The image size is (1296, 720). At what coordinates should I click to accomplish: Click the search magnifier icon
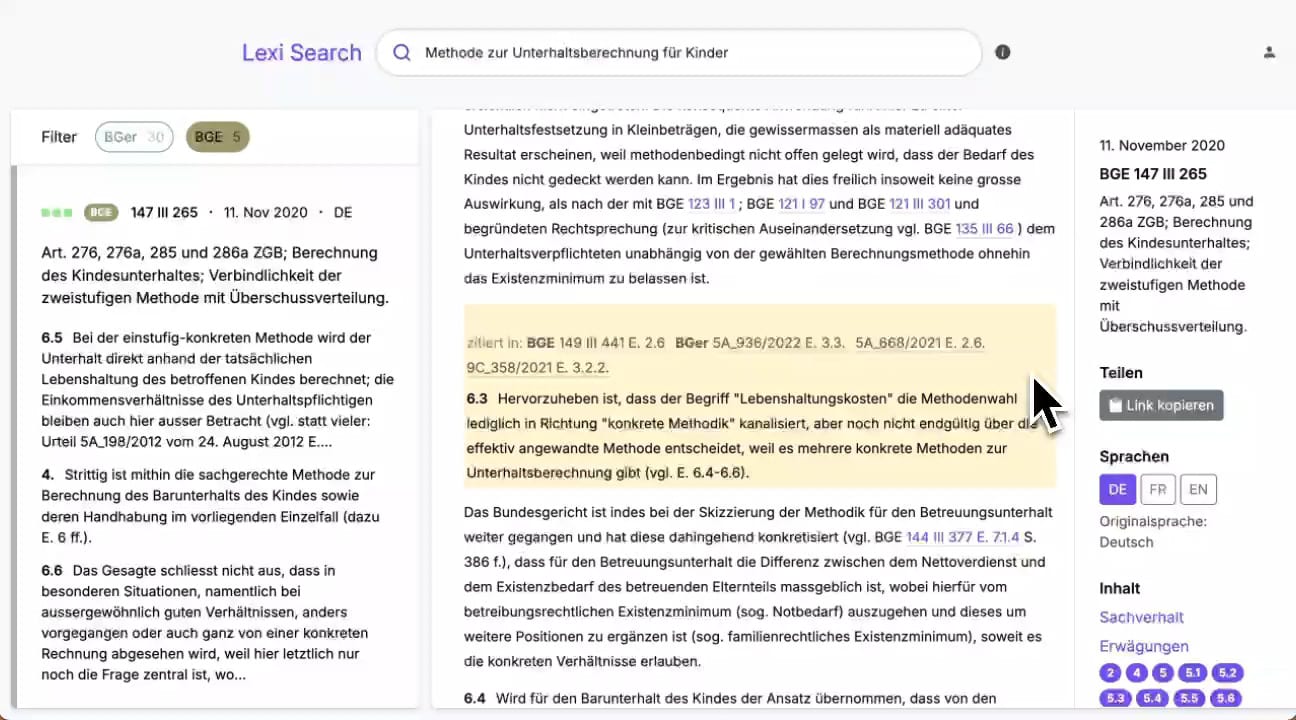(402, 53)
